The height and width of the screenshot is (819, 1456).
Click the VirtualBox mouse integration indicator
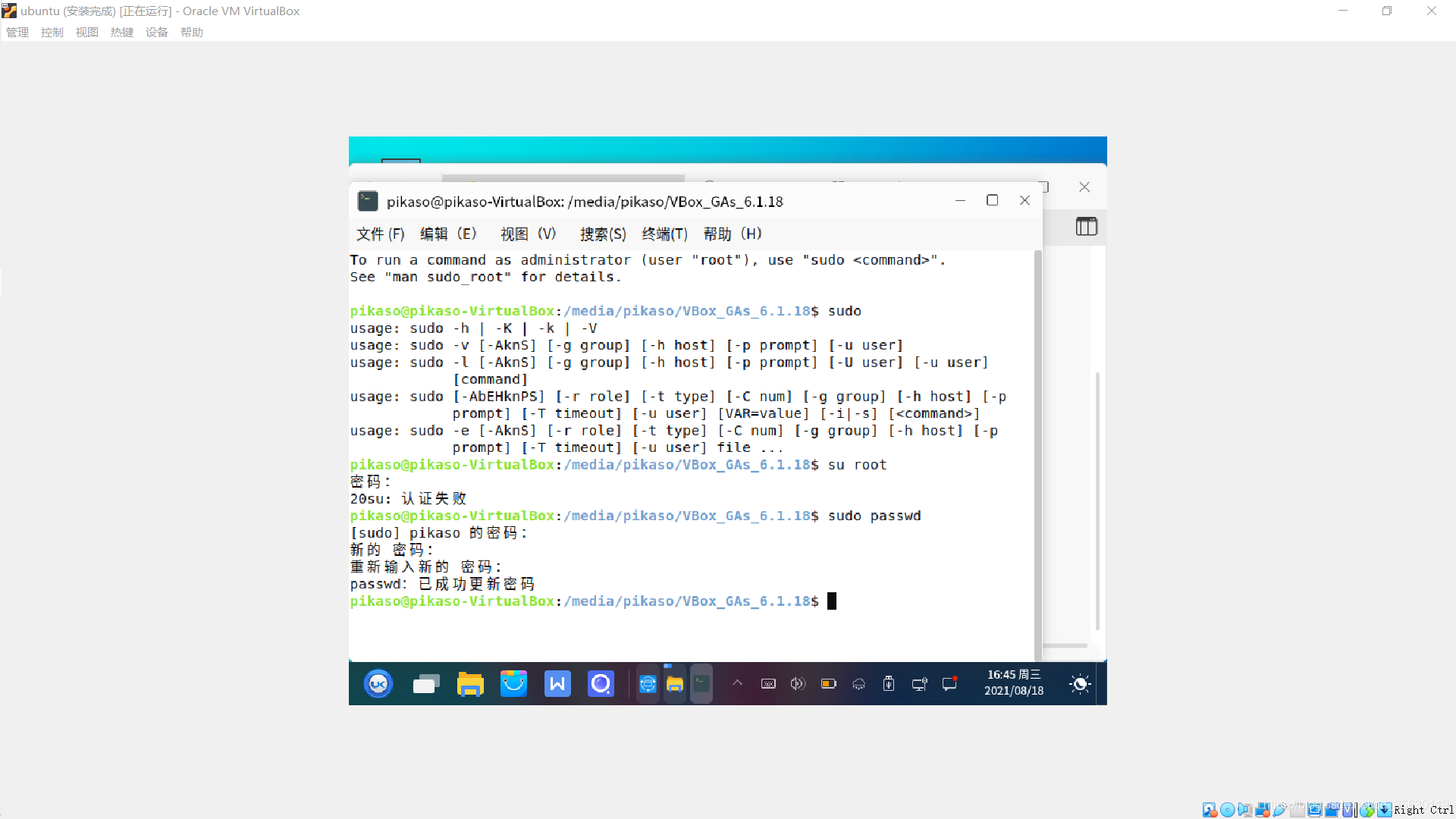pos(1367,810)
